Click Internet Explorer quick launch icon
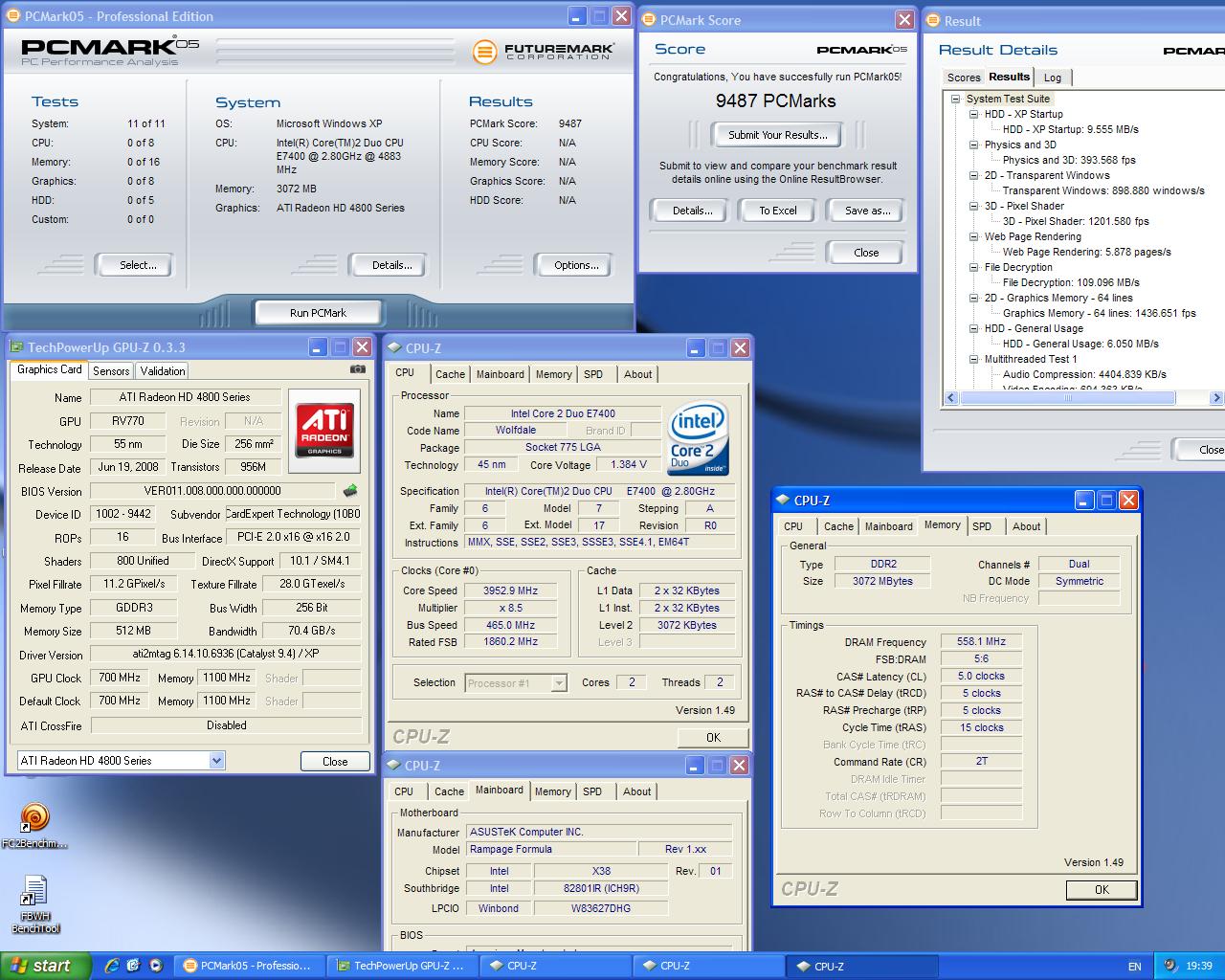 click(x=112, y=966)
